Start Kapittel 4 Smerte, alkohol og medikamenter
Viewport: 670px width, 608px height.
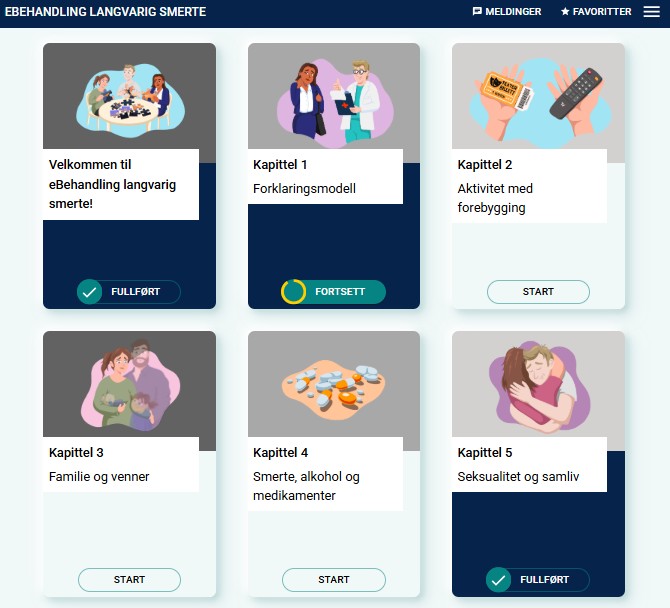pos(333,580)
